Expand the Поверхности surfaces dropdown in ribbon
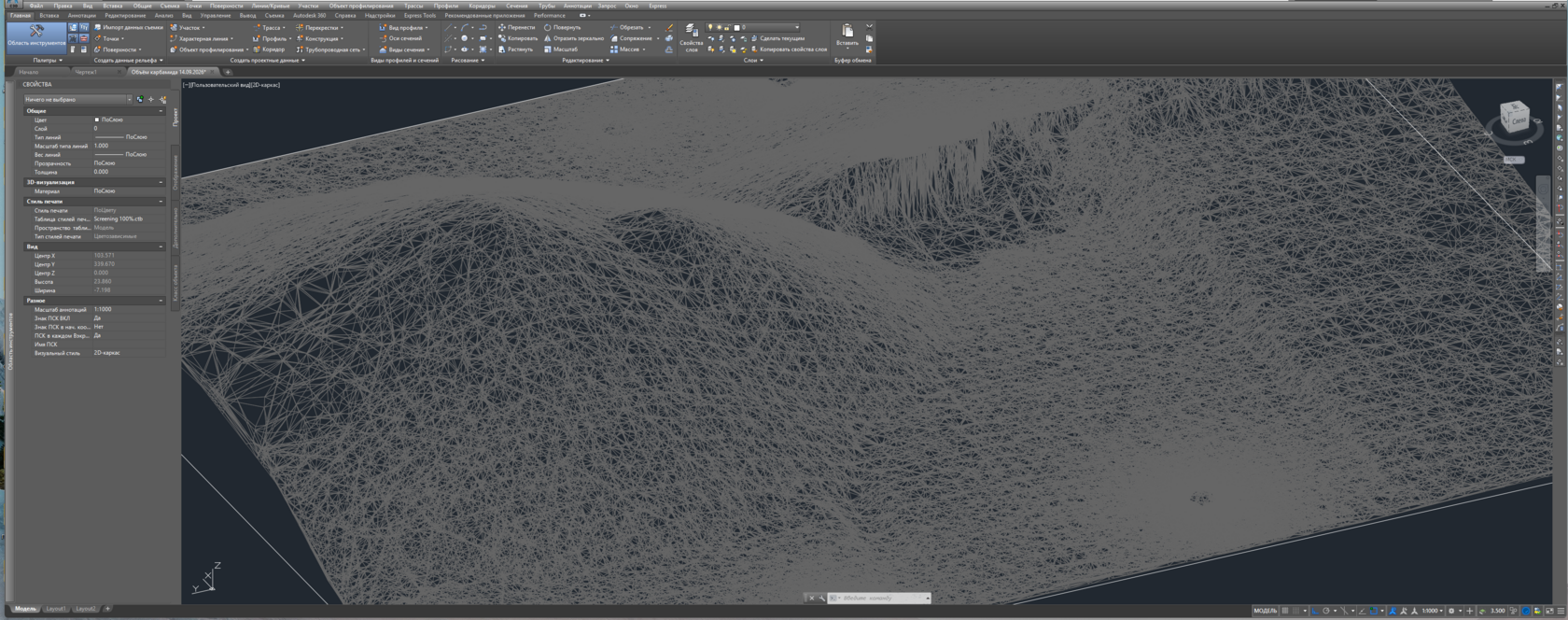Image resolution: width=1568 pixels, height=620 pixels. [x=121, y=49]
